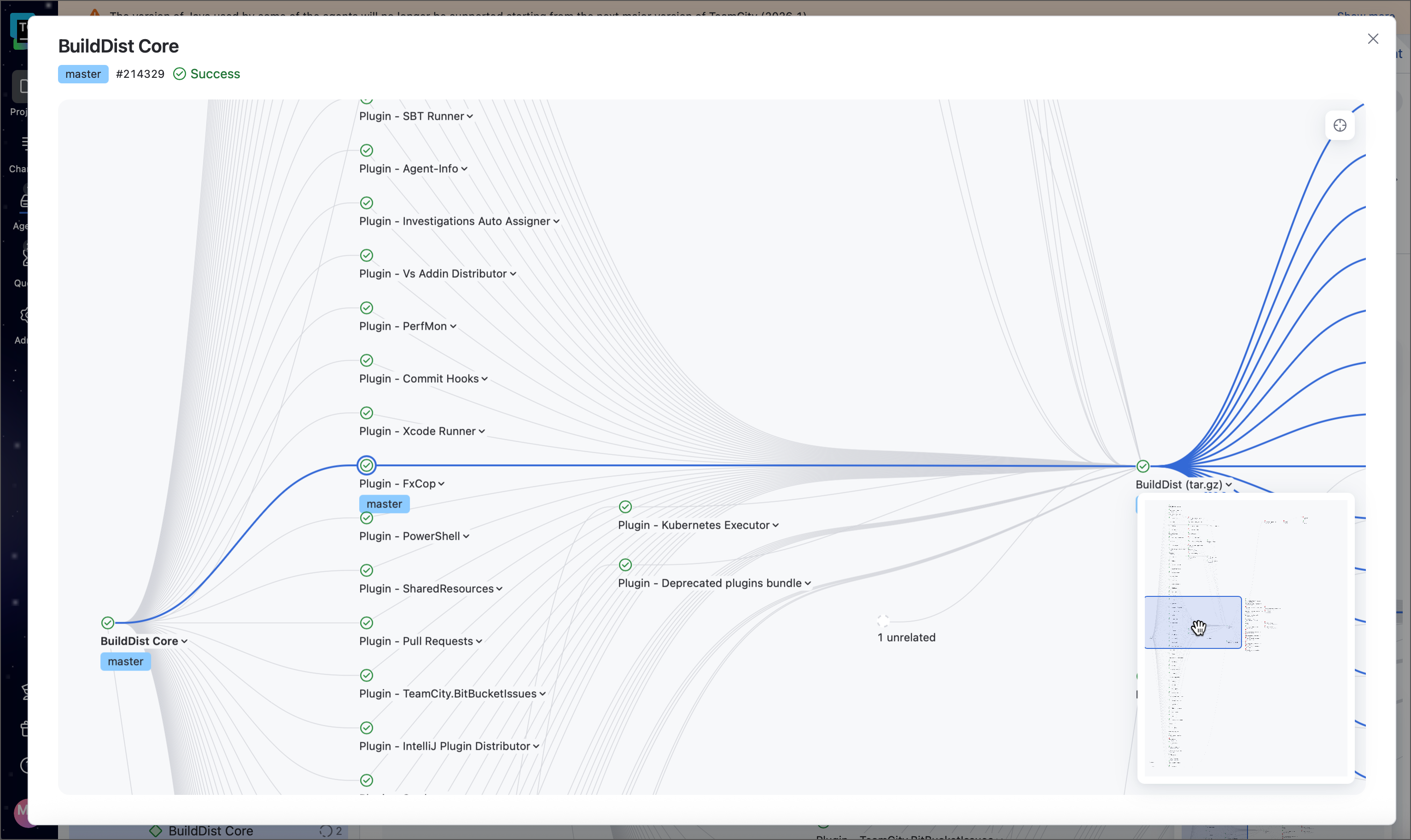The width and height of the screenshot is (1411, 840).
Task: Open the Success build status link
Action: point(215,74)
